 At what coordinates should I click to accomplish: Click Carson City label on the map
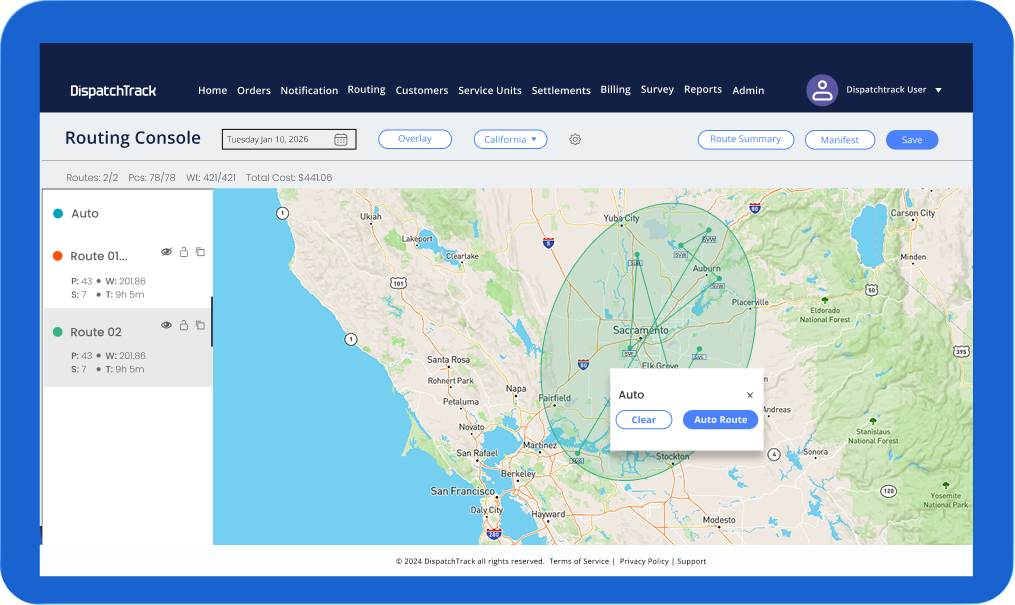[913, 213]
